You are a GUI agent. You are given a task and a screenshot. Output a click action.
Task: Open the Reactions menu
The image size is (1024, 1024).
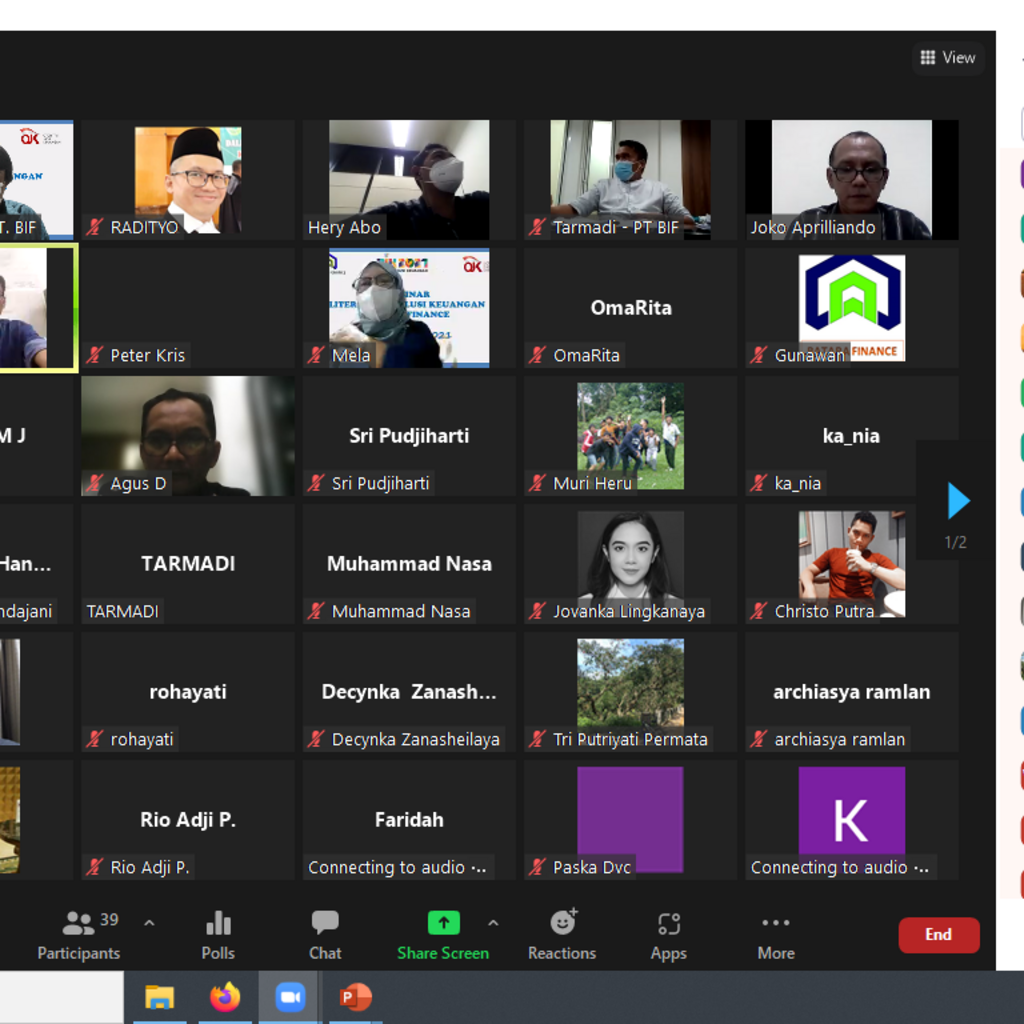562,935
